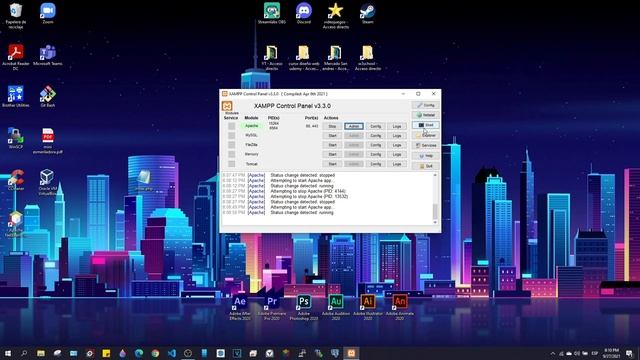Screen dimensions: 640x360
Task: Open the MySQL row Config menu
Action: coord(376,136)
